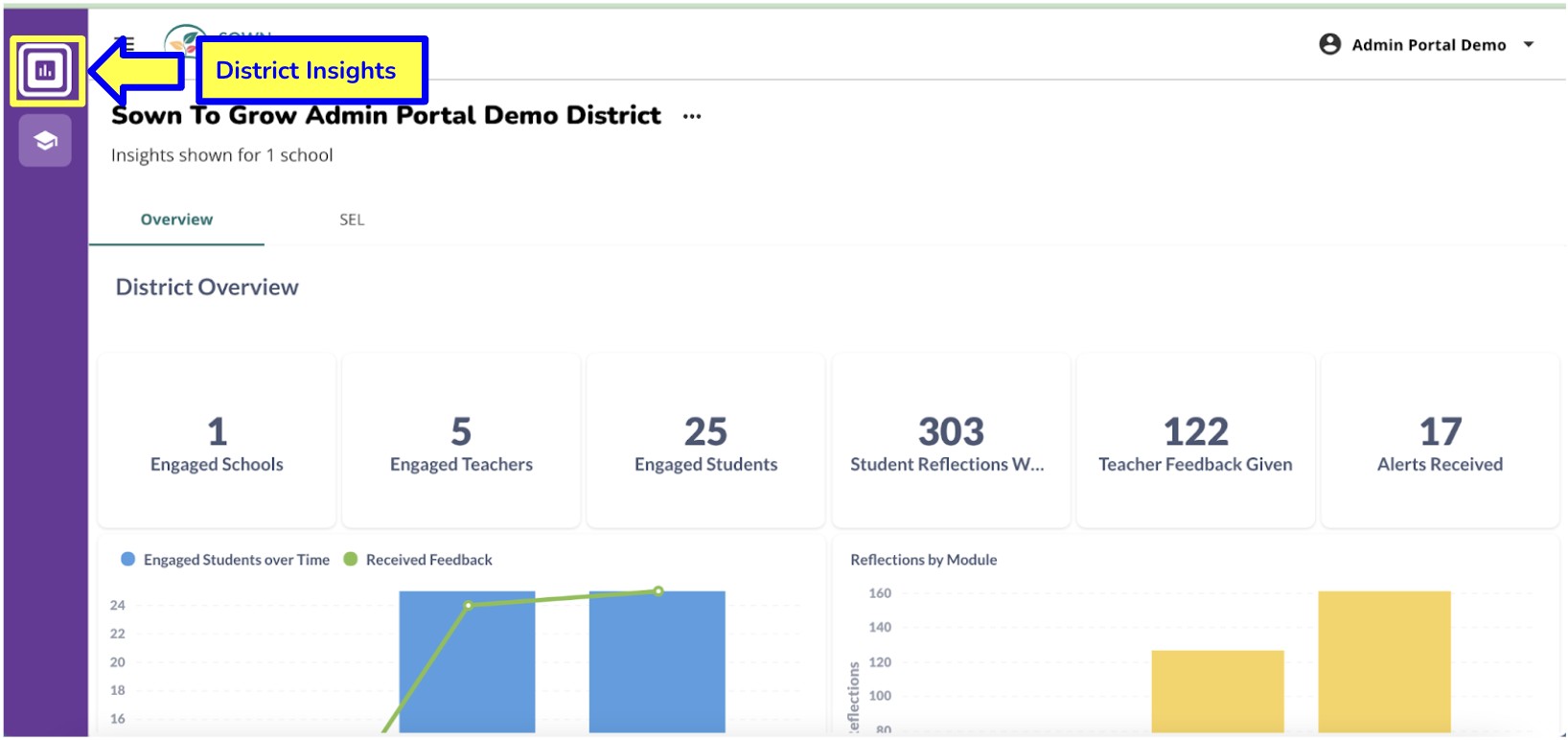Click the taller yellow Reflections bar

1384,661
